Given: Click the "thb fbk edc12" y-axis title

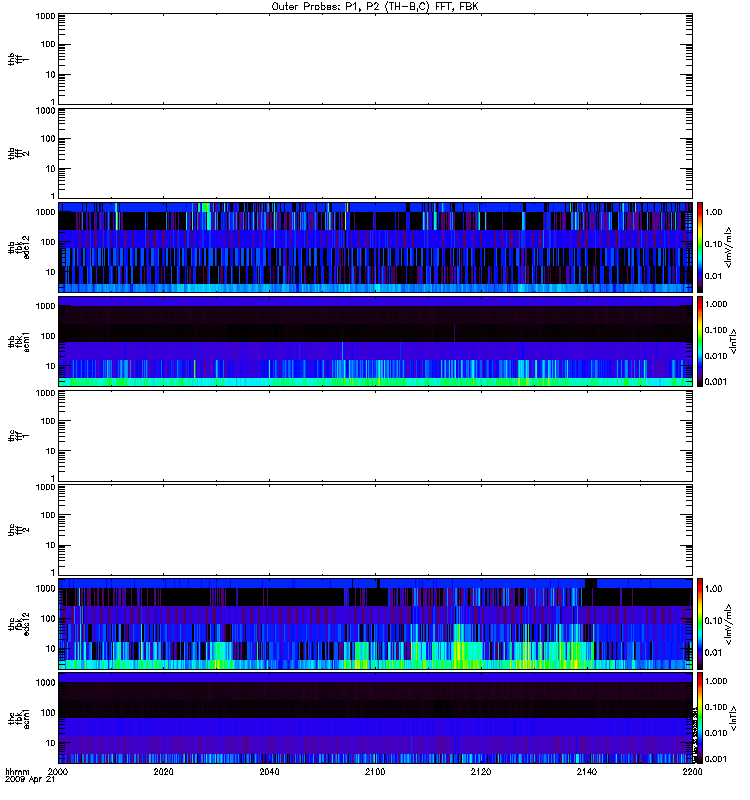Looking at the screenshot, I should [18, 247].
